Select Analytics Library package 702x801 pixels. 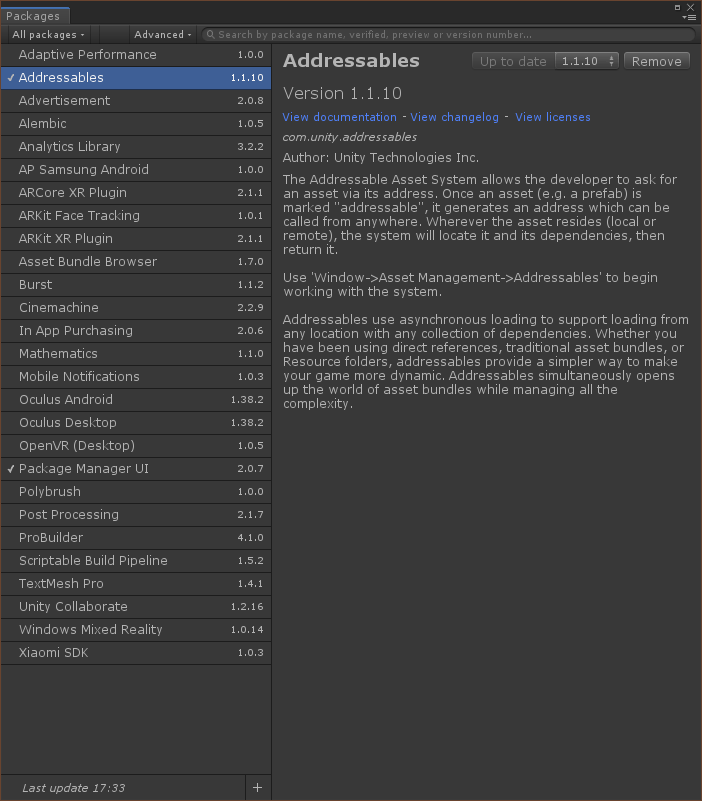pyautogui.click(x=136, y=147)
